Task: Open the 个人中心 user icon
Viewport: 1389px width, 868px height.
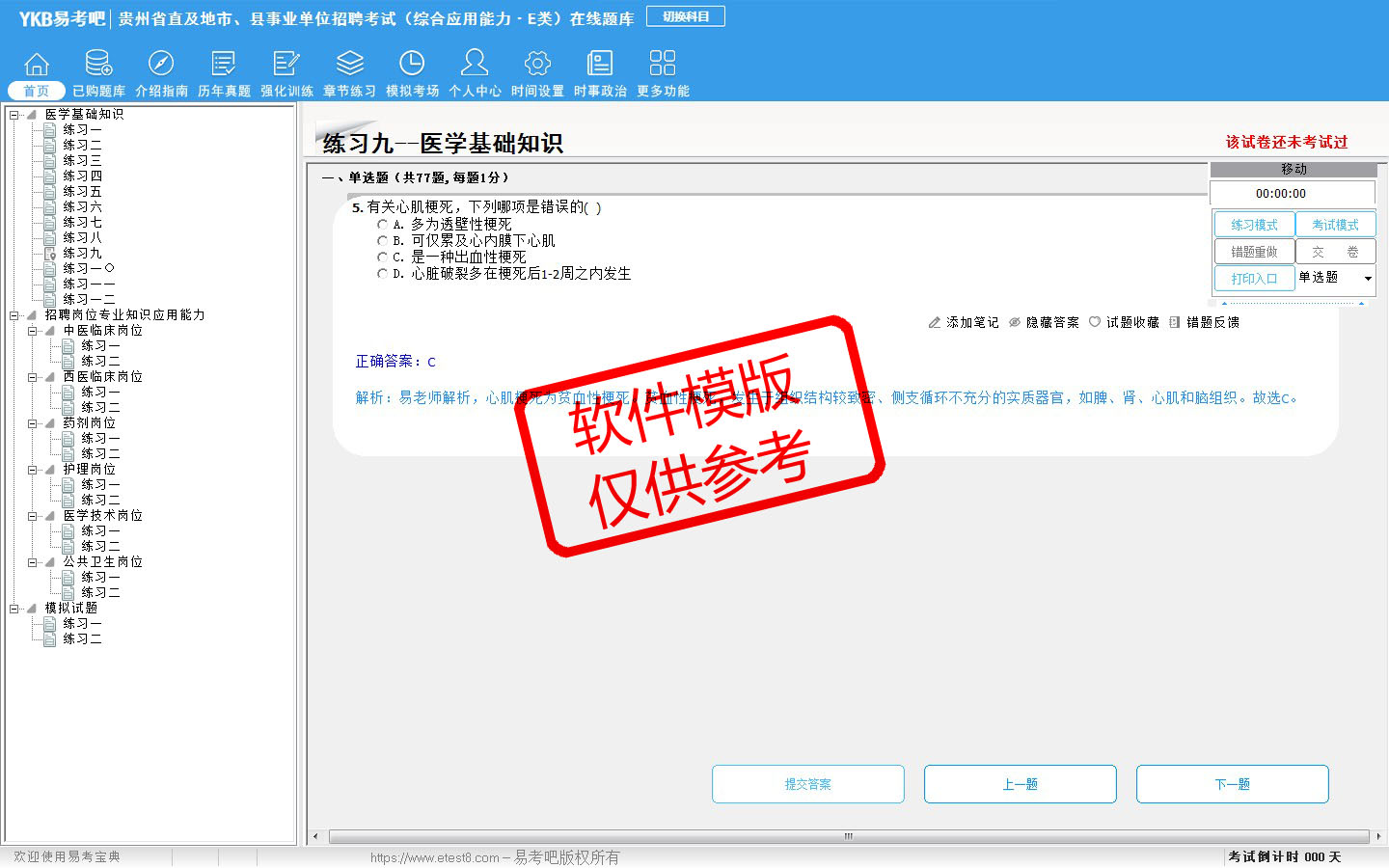Action: tap(475, 65)
